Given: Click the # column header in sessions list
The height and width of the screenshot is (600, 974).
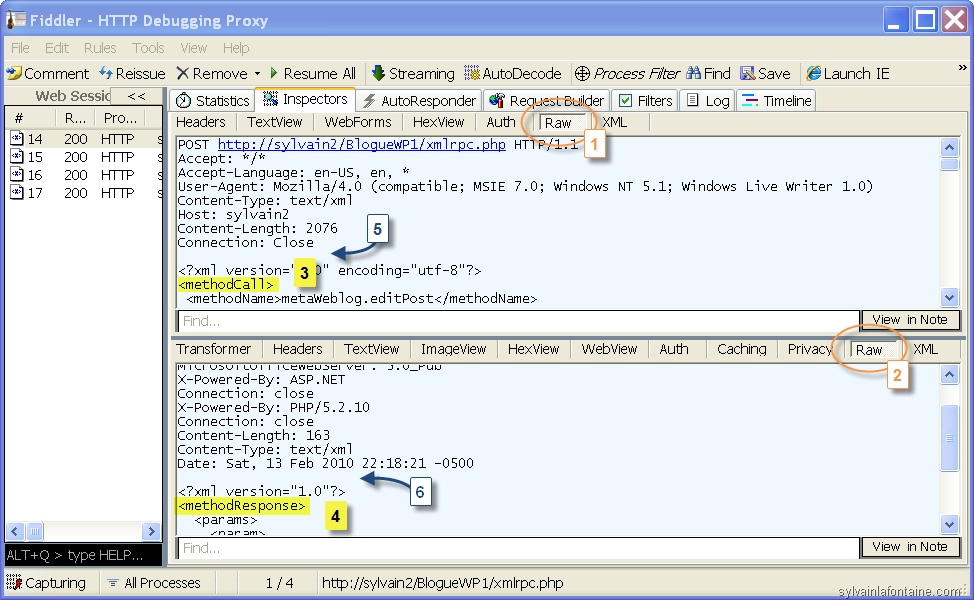Looking at the screenshot, I should coord(29,117).
